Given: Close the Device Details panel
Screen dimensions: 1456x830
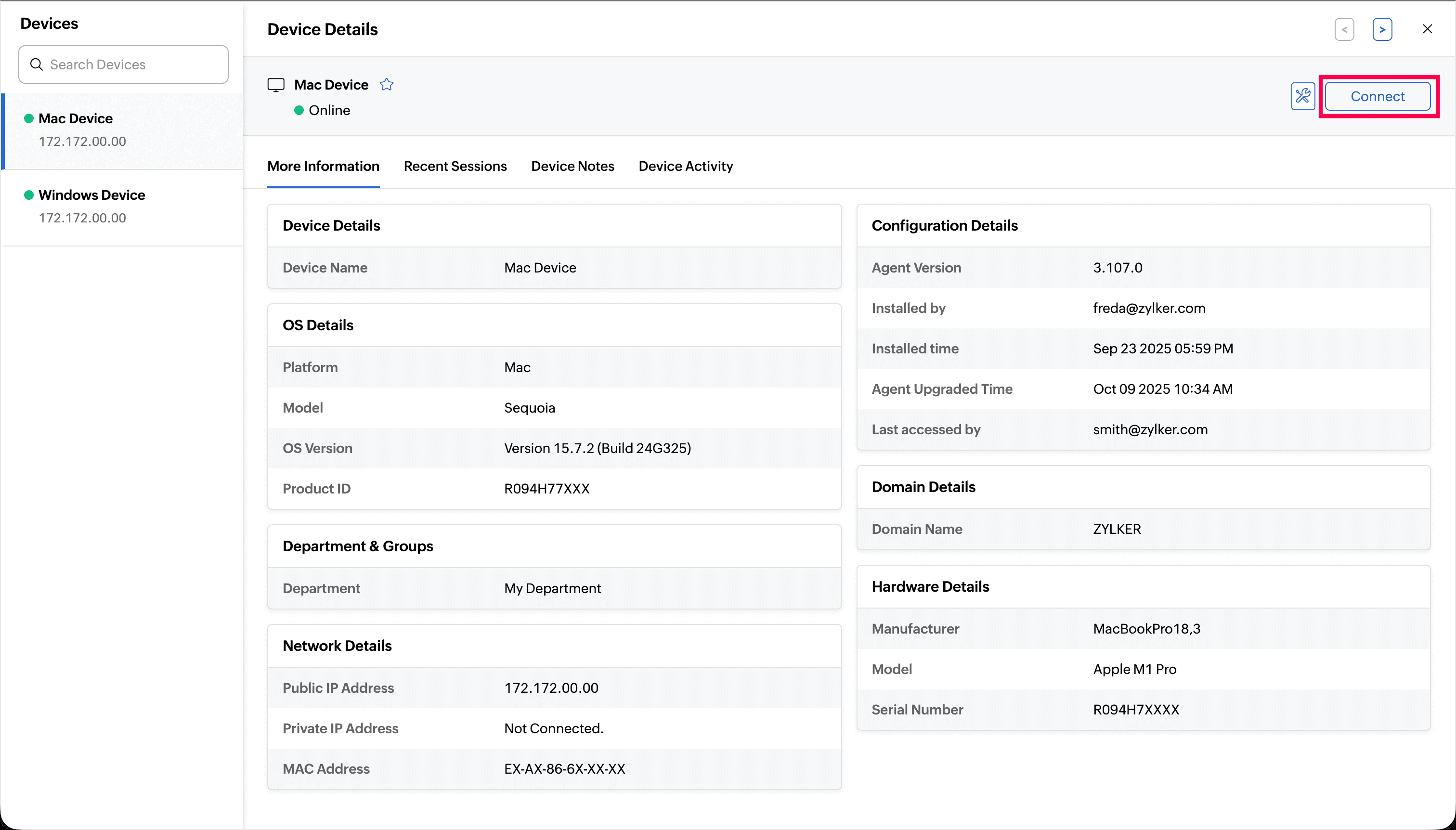Looking at the screenshot, I should pyautogui.click(x=1427, y=29).
